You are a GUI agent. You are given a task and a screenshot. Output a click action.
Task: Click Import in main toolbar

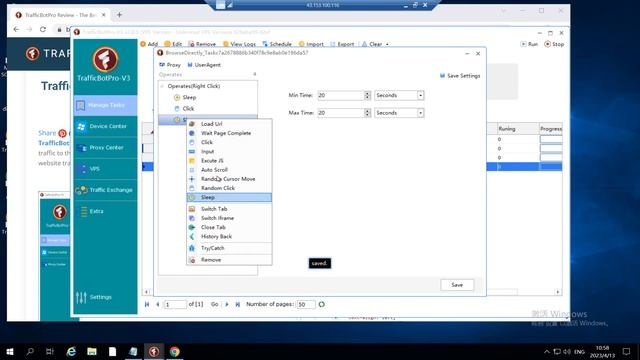(311, 44)
